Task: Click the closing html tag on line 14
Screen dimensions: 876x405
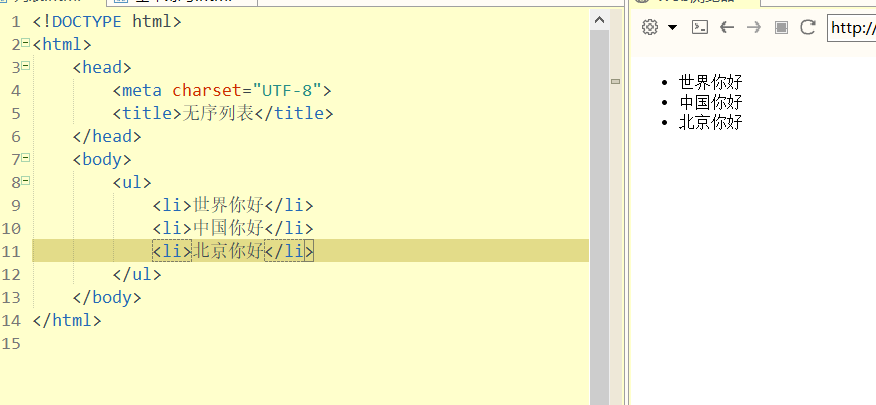Action: pyautogui.click(x=67, y=320)
